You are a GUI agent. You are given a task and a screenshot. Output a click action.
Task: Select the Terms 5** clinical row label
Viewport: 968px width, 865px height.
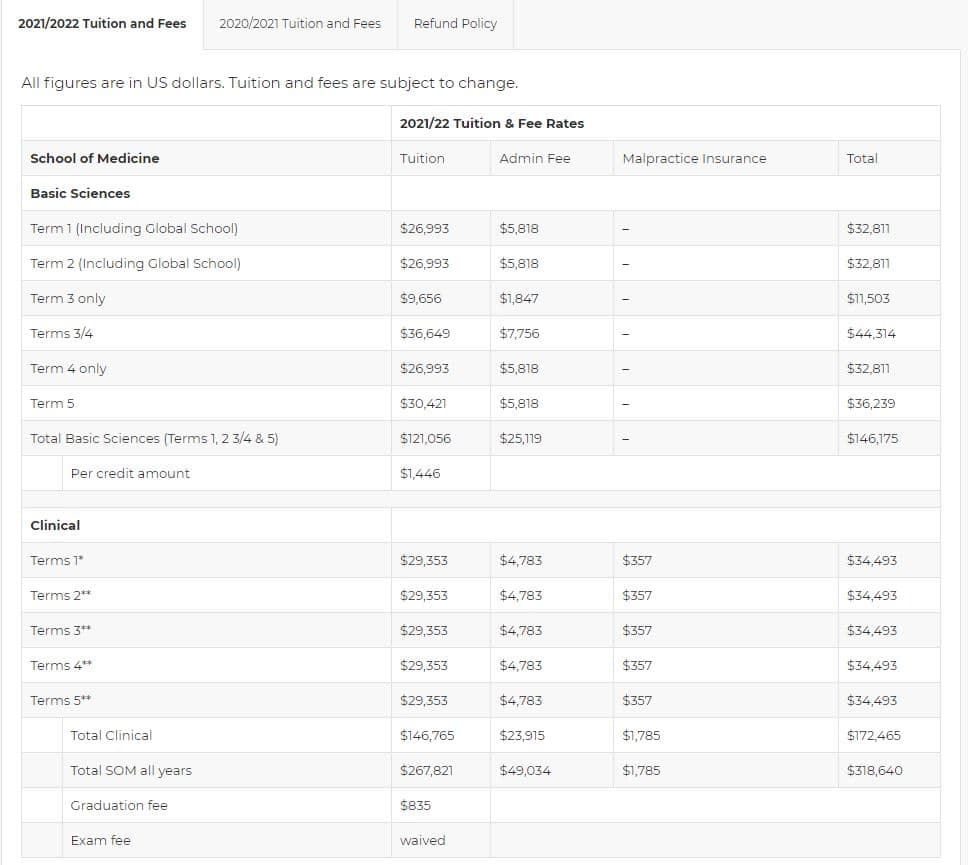coord(60,701)
